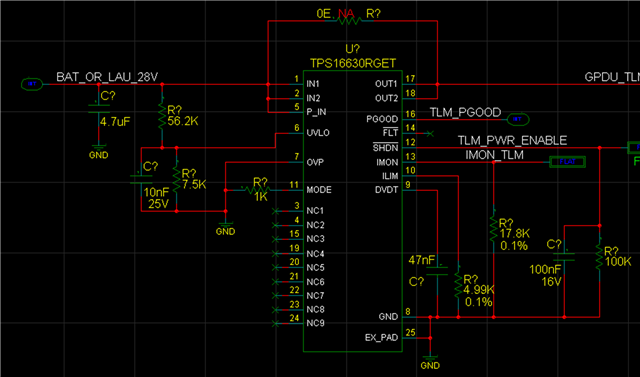The width and height of the screenshot is (640, 377).
Task: Click the OUT2 pin name
Action: pyautogui.click(x=387, y=98)
